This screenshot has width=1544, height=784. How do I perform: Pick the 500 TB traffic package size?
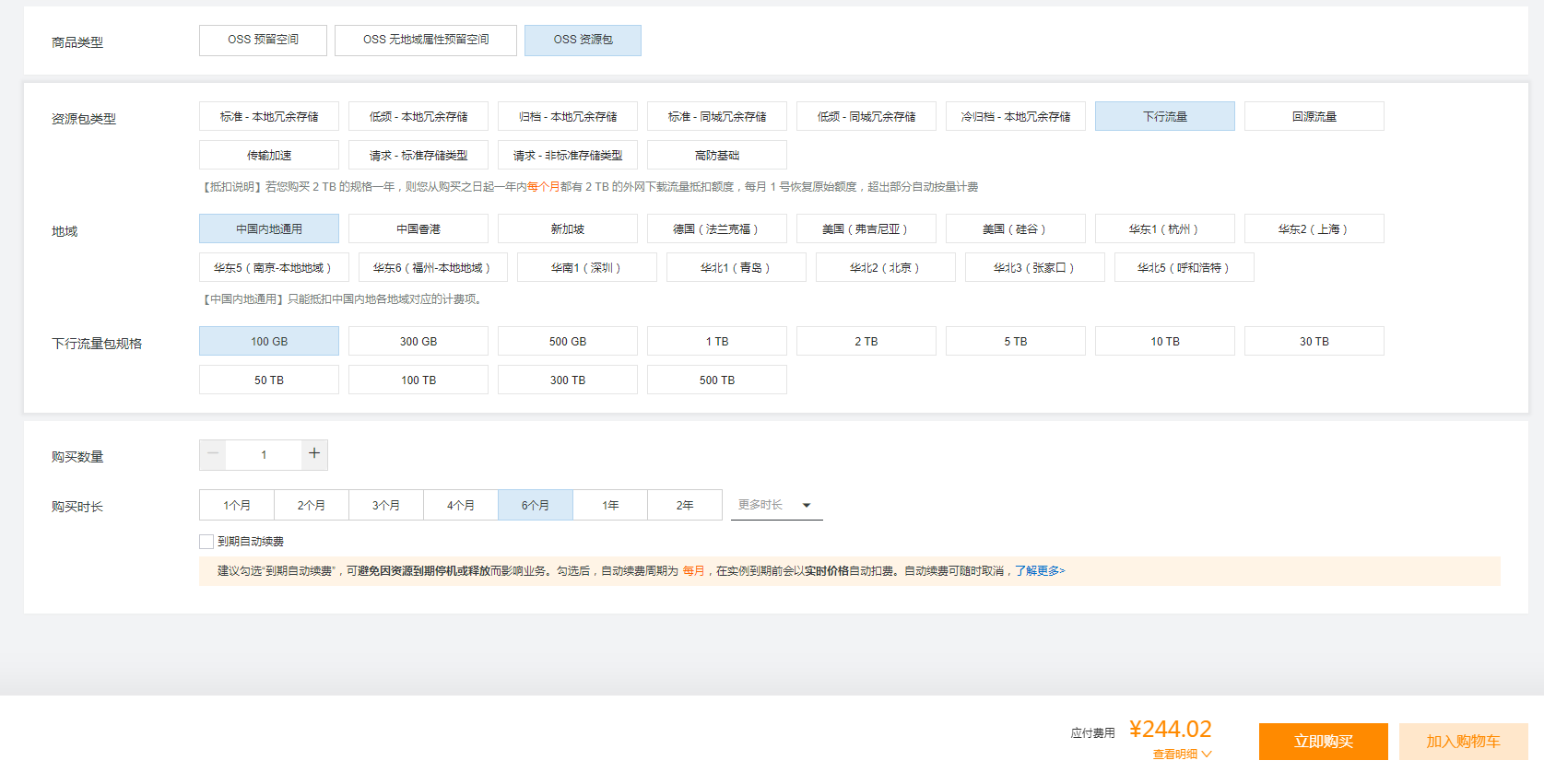(x=717, y=380)
